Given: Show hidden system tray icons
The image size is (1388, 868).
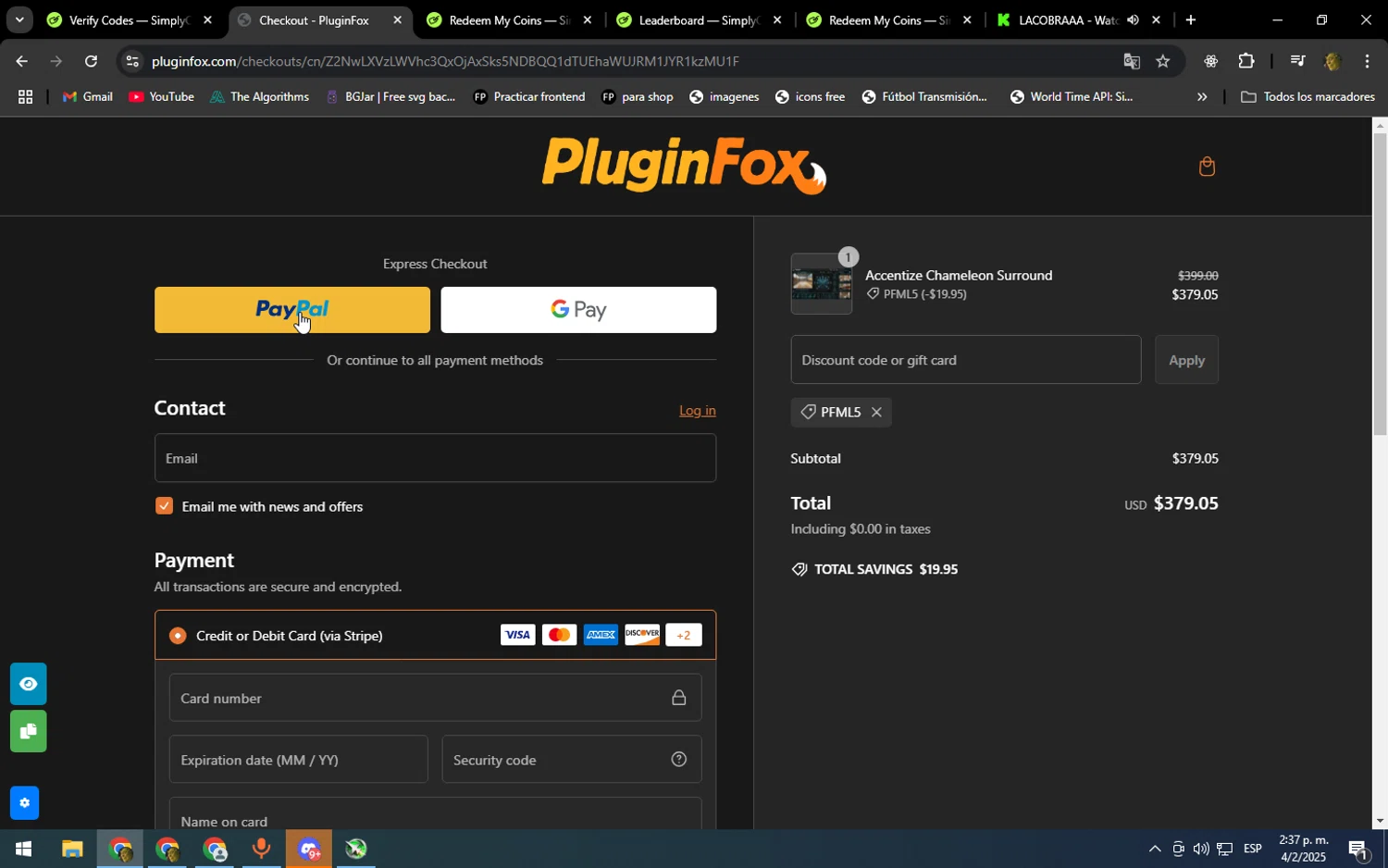Looking at the screenshot, I should click(x=1155, y=849).
